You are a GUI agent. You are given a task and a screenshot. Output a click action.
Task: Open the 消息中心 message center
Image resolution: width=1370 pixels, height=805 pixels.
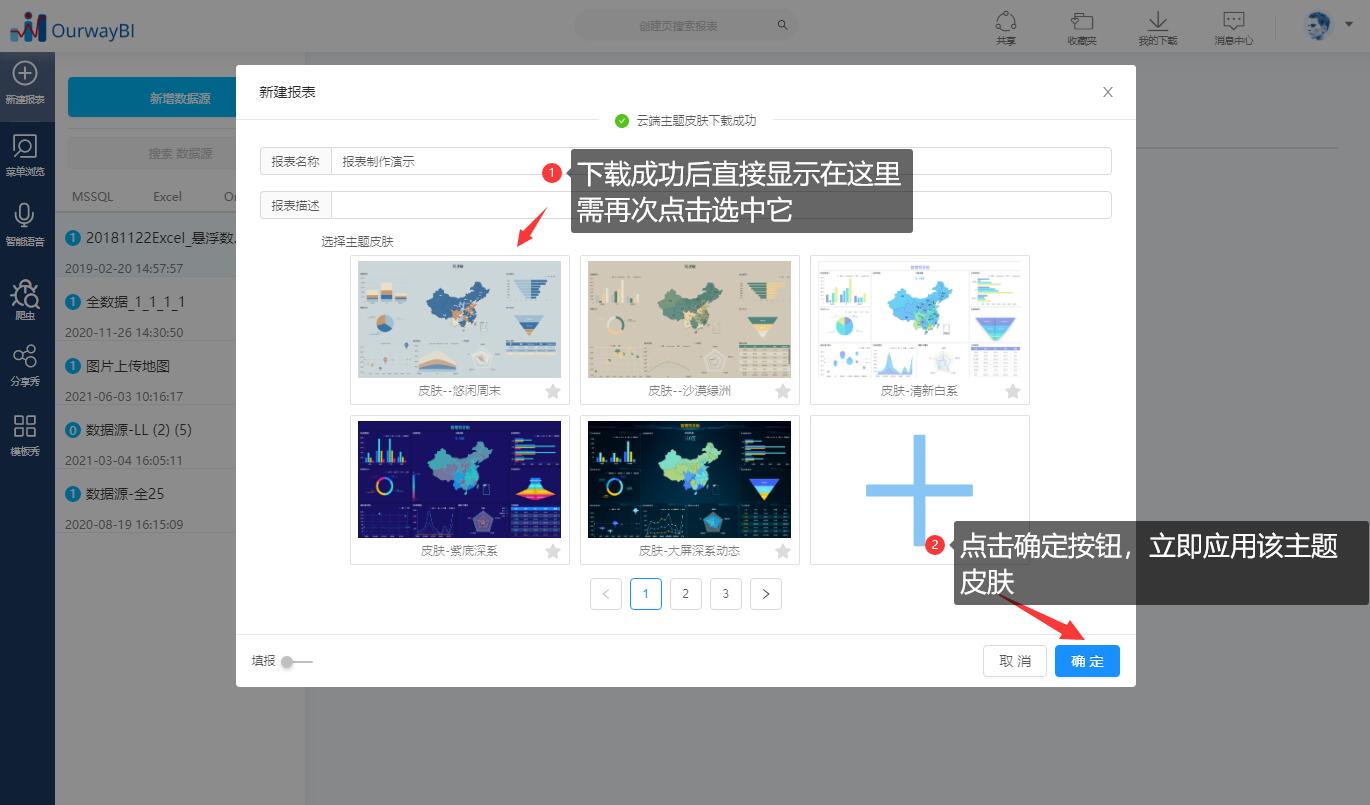pyautogui.click(x=1234, y=25)
